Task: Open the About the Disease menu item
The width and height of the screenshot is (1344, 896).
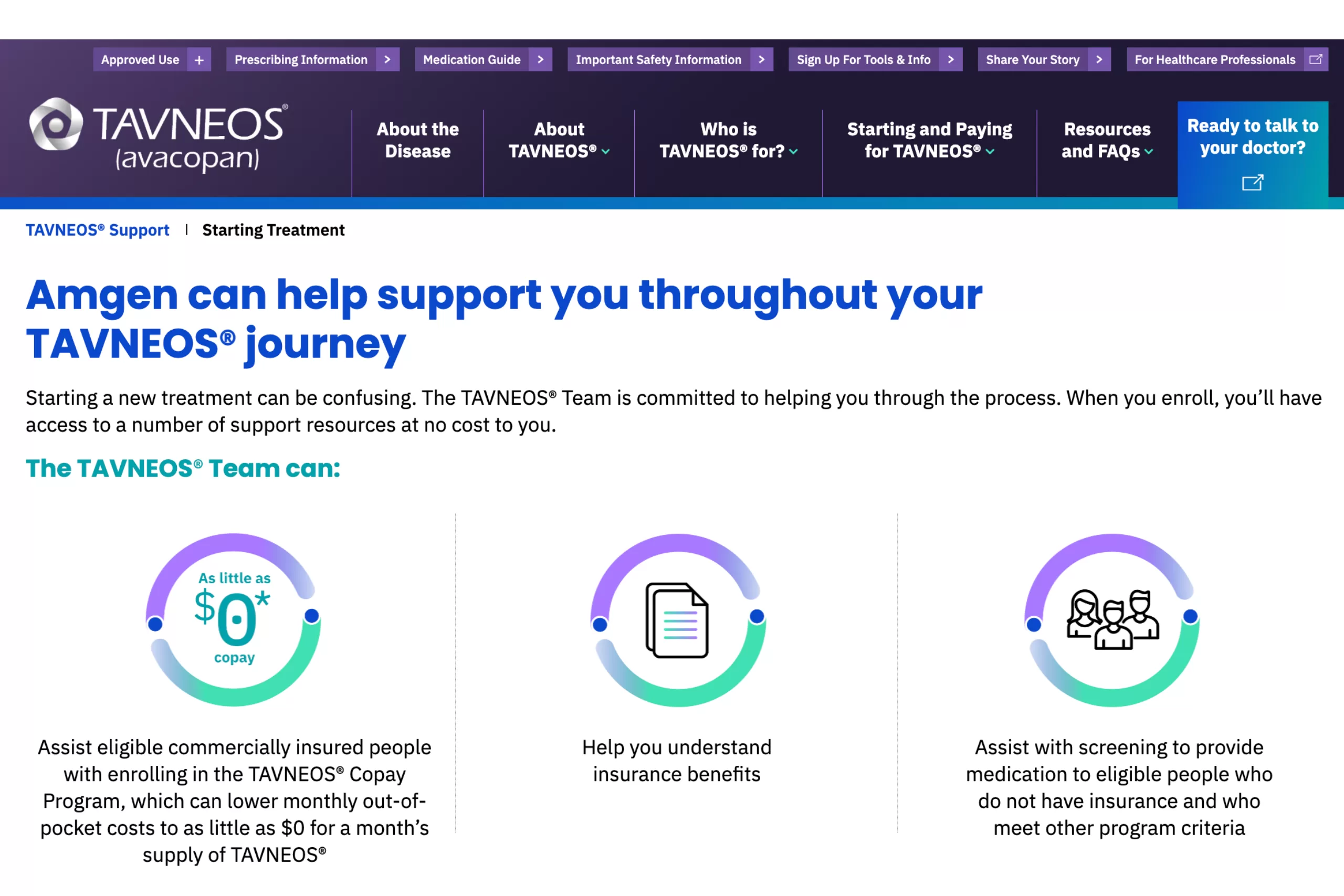Action: pos(418,140)
